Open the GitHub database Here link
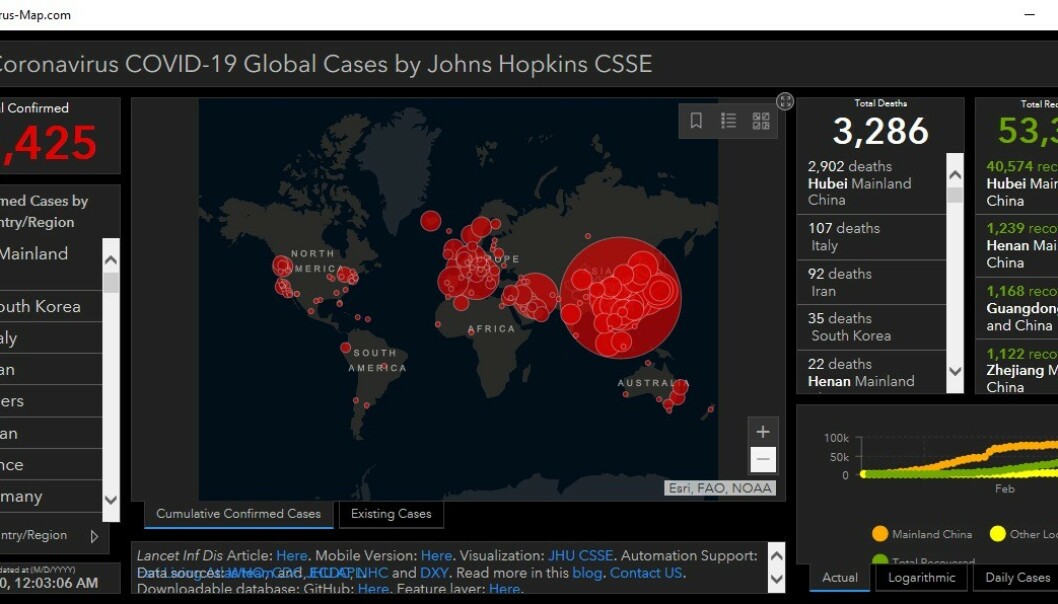Viewport: 1058px width, 604px height. pos(373,589)
